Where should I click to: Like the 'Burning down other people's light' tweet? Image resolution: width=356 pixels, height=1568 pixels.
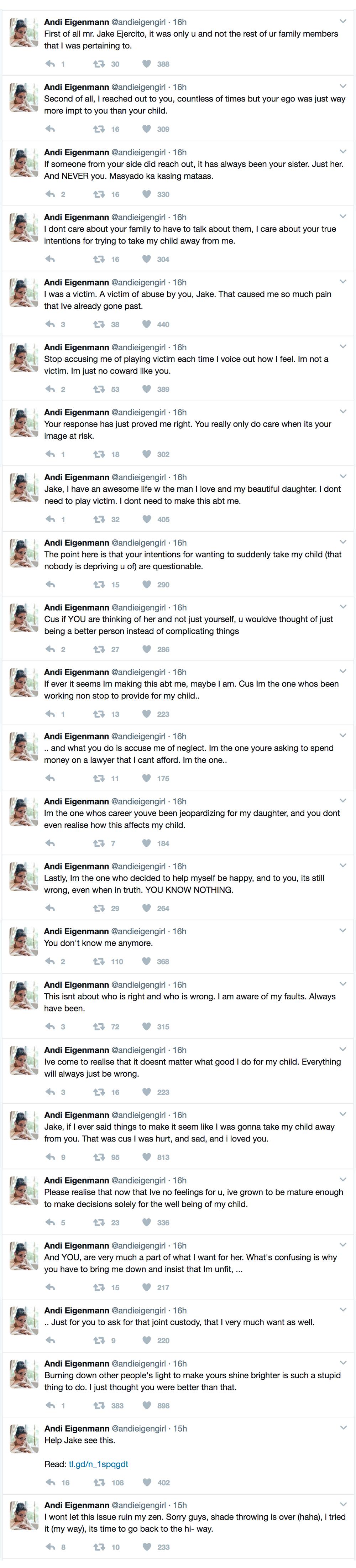coord(146,1406)
